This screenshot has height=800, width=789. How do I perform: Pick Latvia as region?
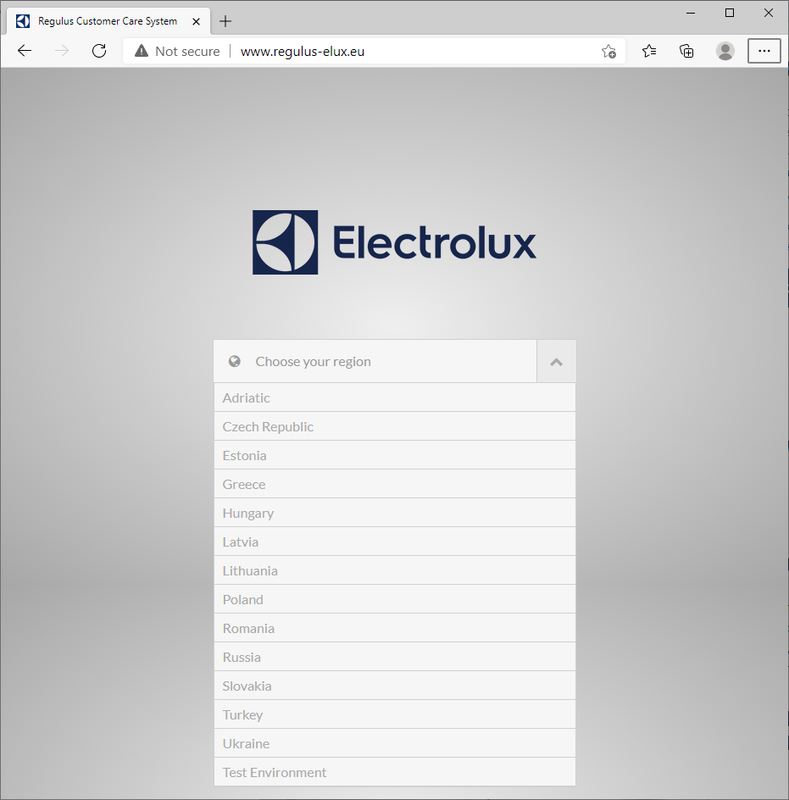click(394, 542)
